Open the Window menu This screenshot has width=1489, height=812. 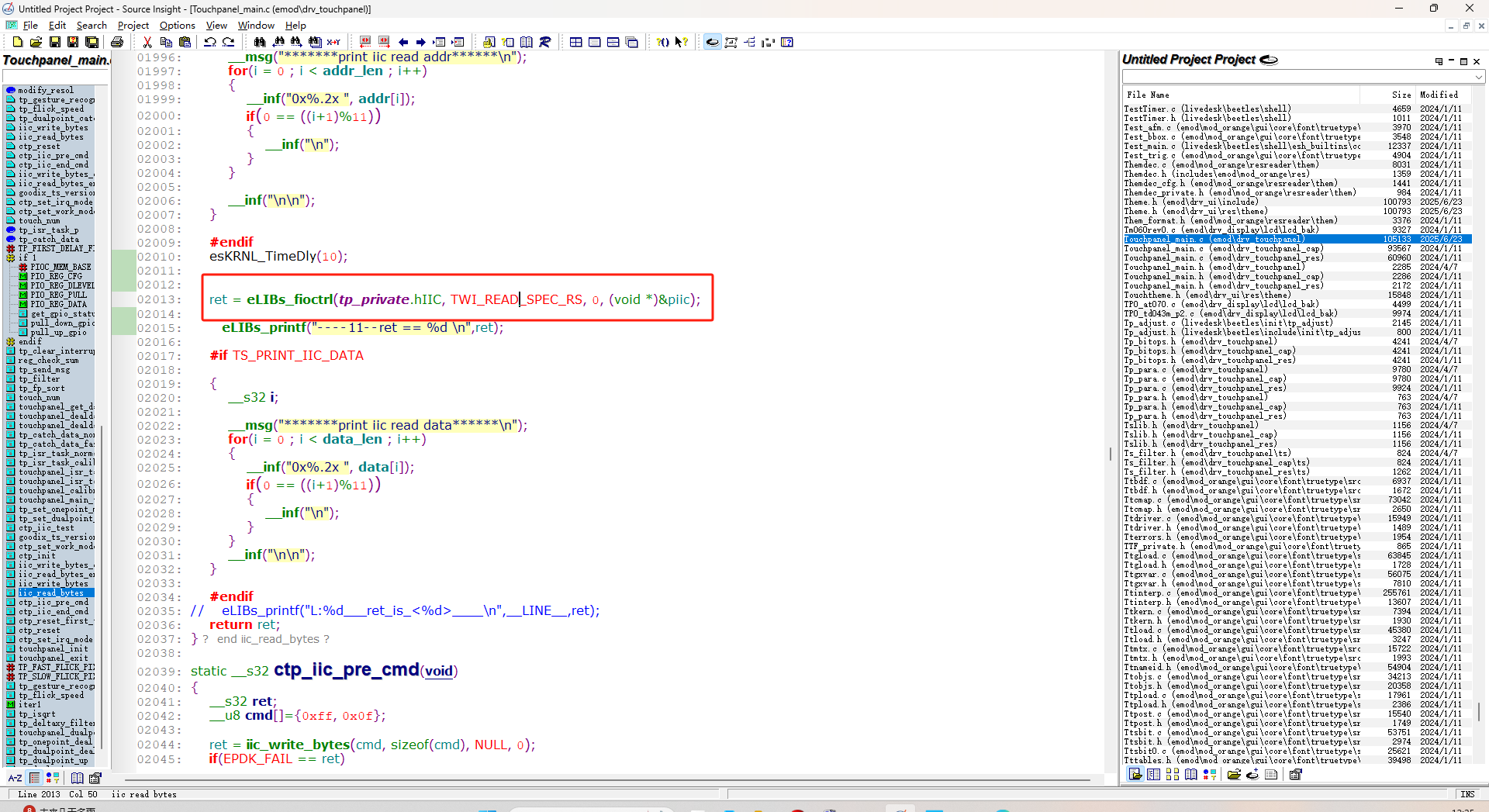point(256,26)
